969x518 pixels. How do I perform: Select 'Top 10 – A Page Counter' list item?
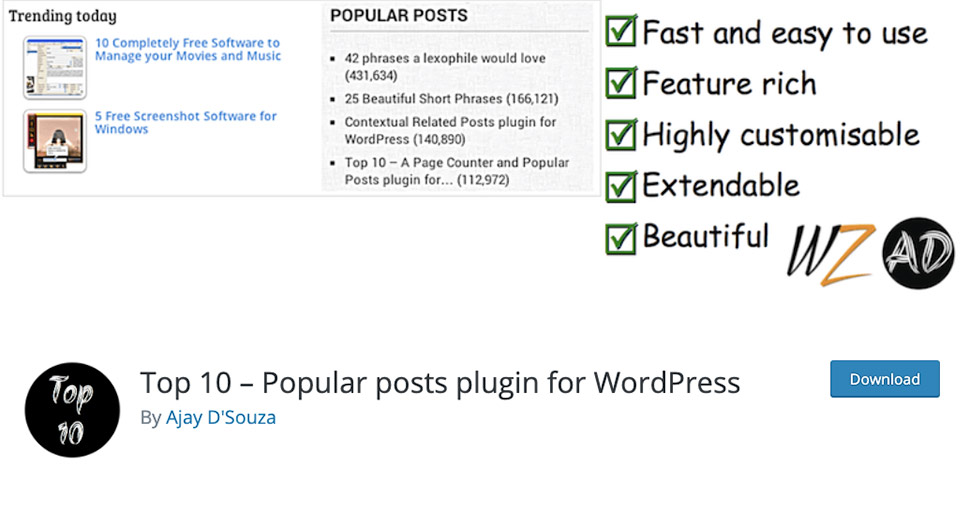click(457, 171)
